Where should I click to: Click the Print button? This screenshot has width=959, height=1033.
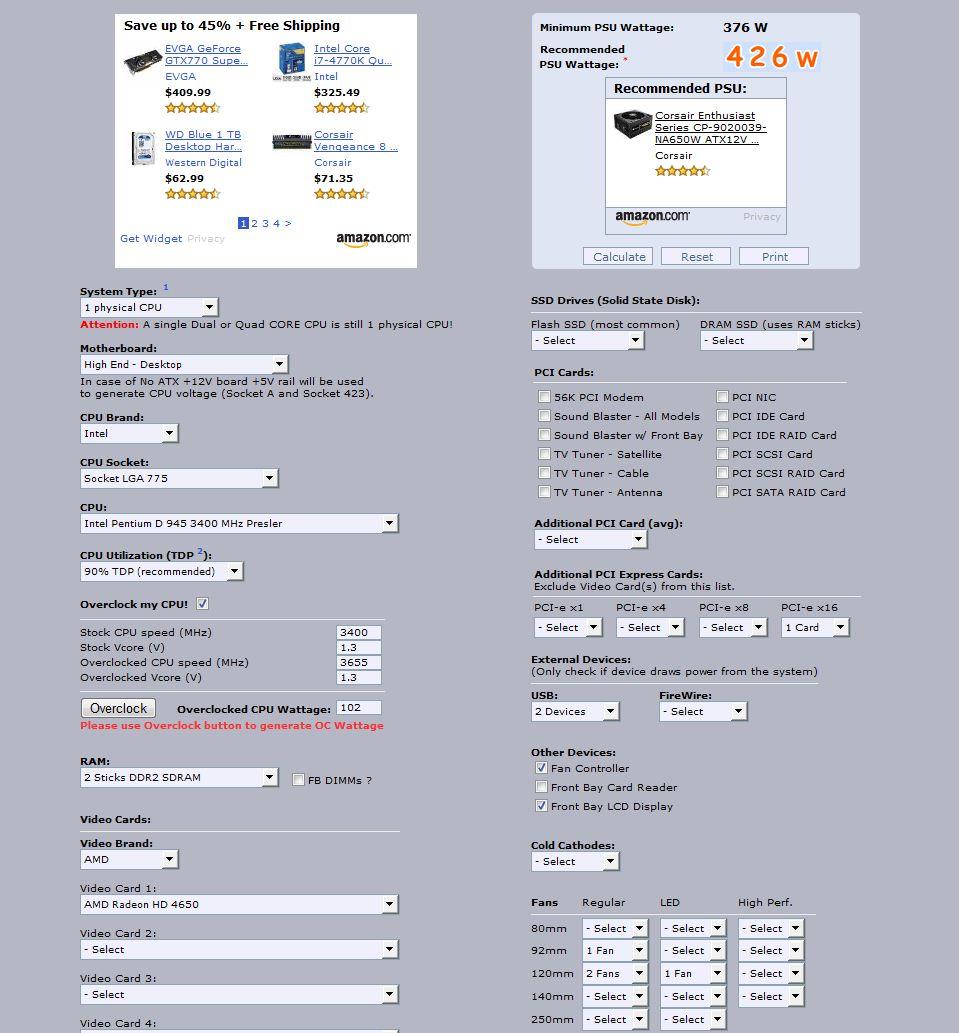pyautogui.click(x=774, y=256)
